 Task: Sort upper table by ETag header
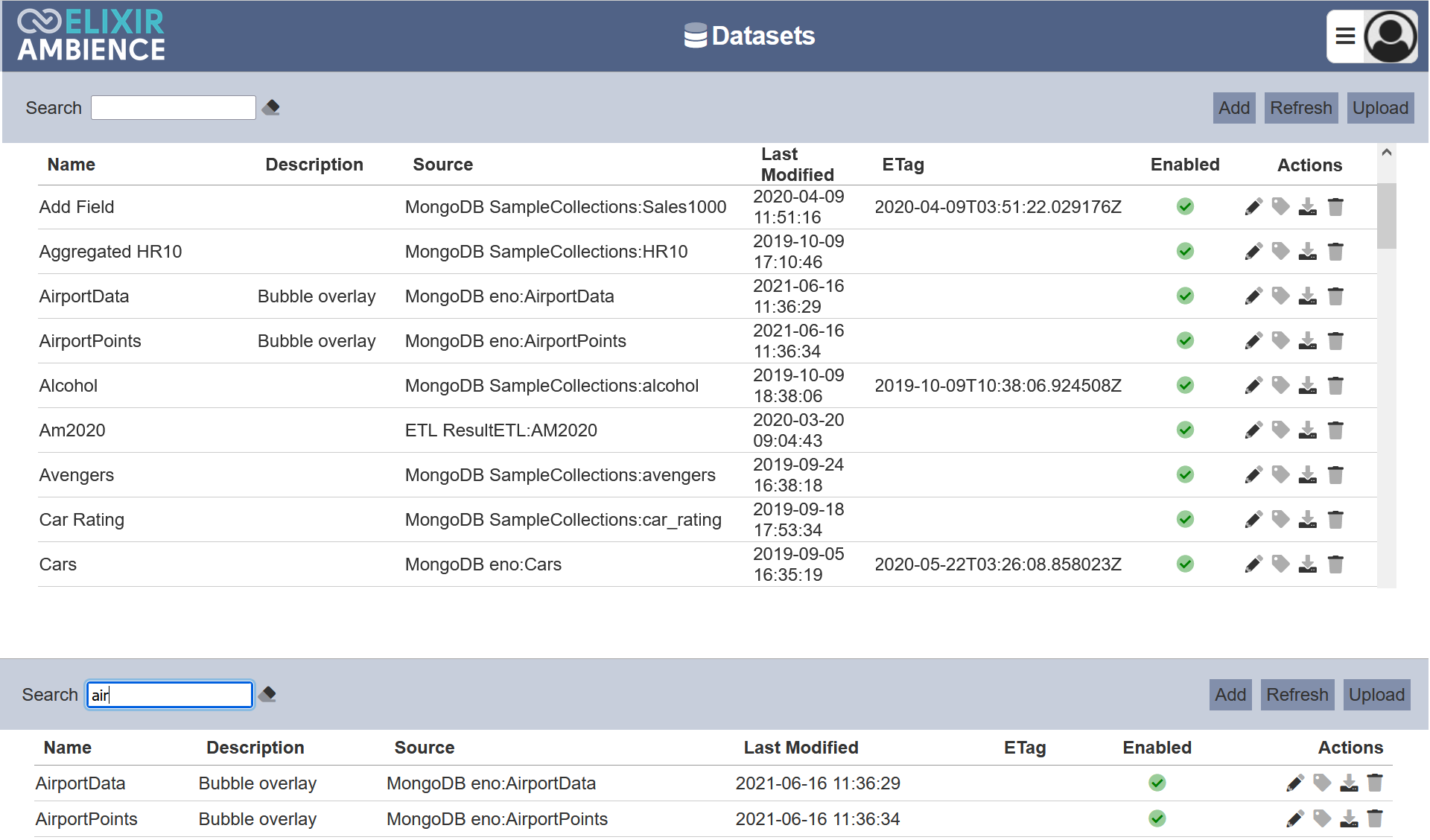pos(903,165)
